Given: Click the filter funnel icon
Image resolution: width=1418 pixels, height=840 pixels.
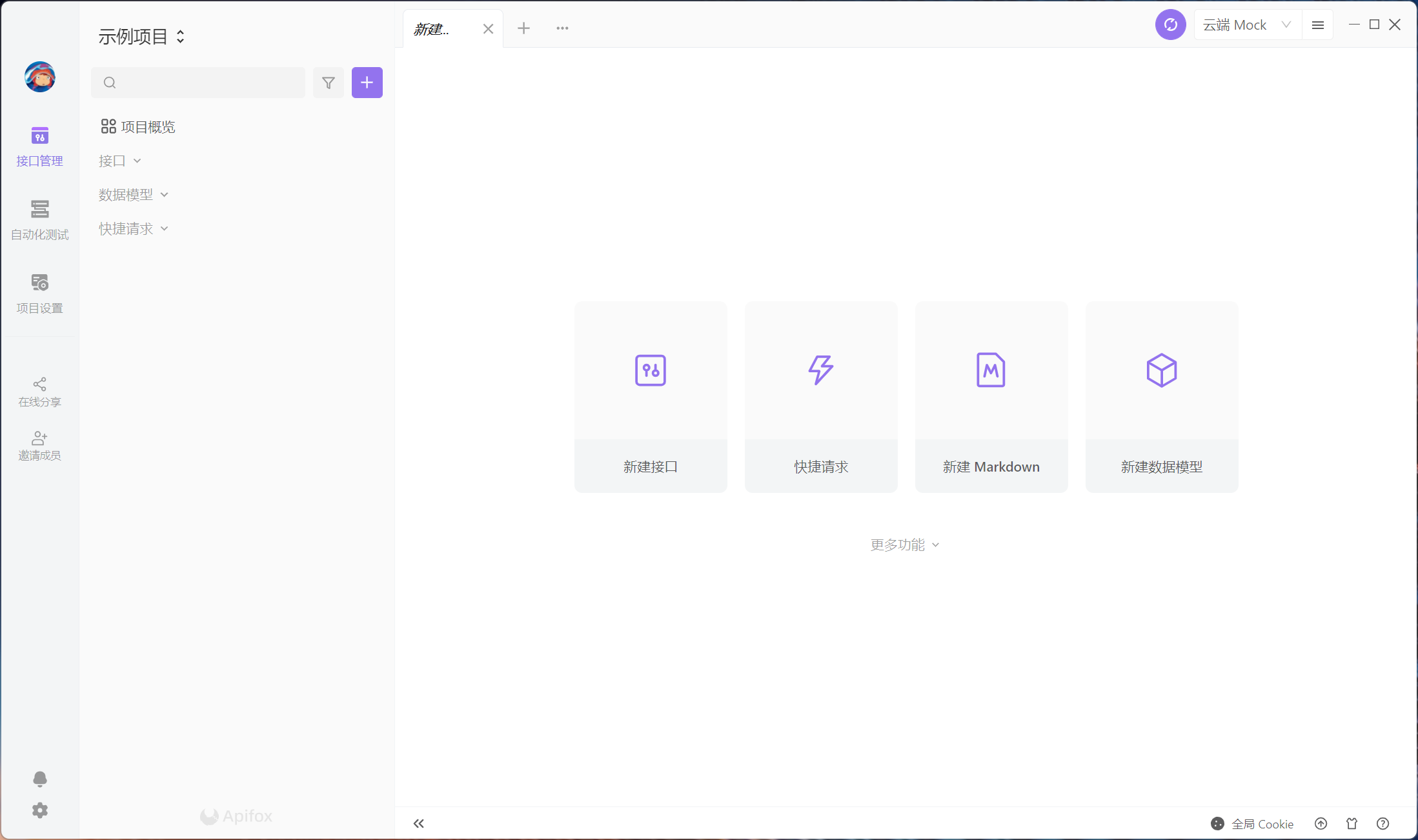Looking at the screenshot, I should tap(328, 83).
